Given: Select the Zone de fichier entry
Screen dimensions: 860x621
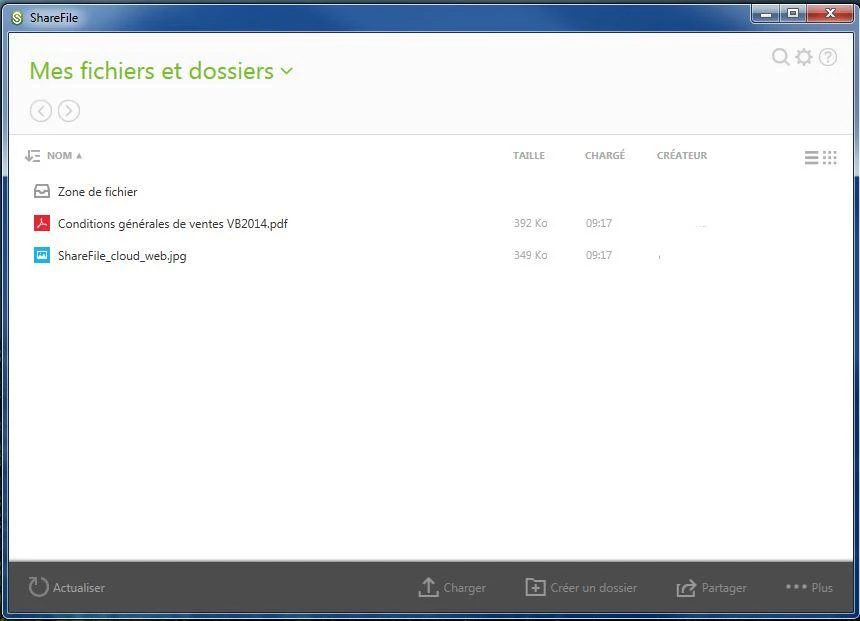Looking at the screenshot, I should [x=98, y=191].
